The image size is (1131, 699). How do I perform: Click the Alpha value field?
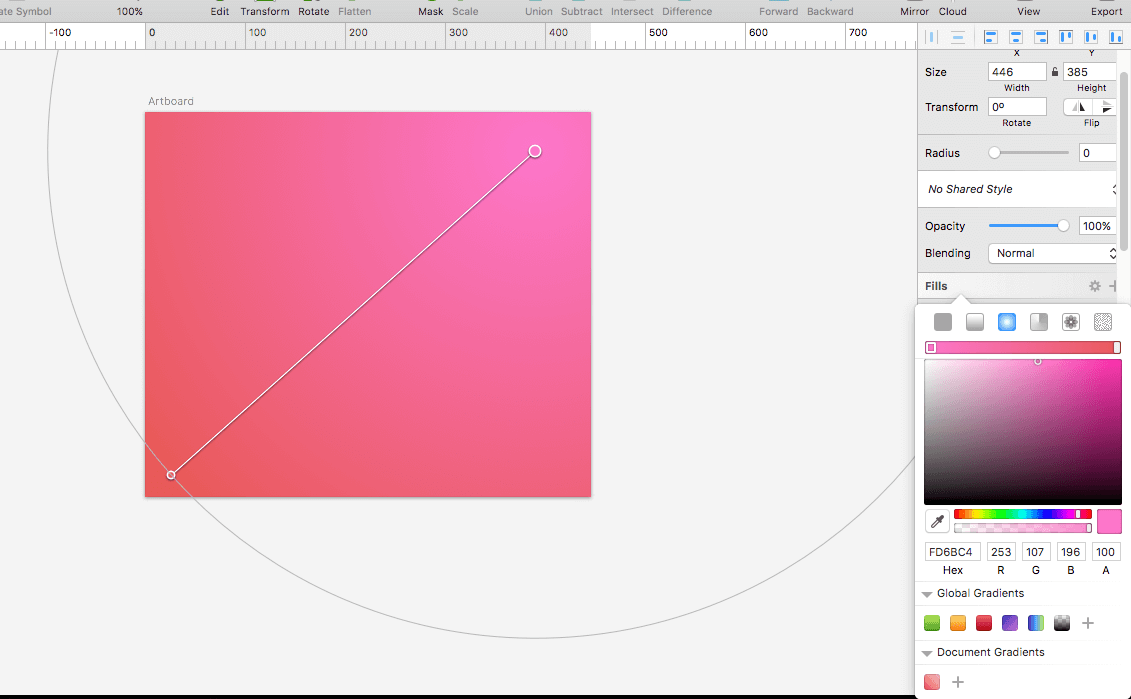[x=1106, y=552]
